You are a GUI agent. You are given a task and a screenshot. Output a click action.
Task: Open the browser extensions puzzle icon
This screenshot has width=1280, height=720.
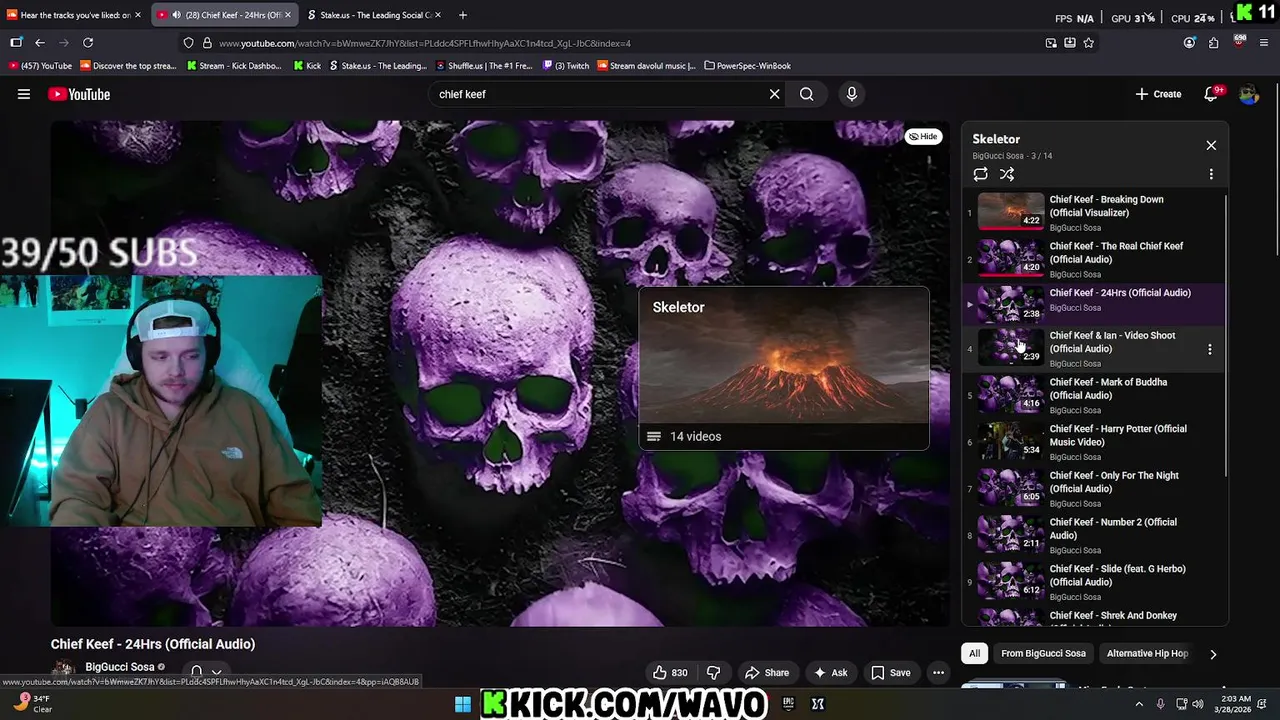pyautogui.click(x=1213, y=43)
